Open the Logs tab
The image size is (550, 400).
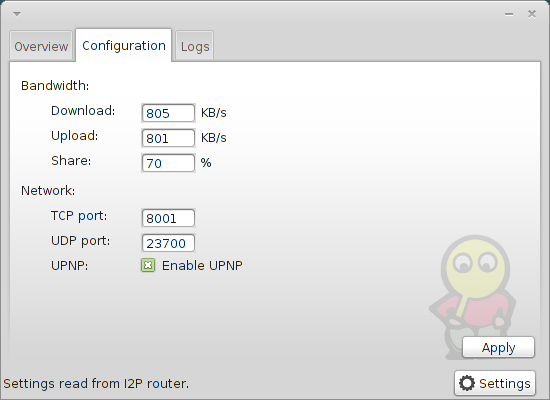point(195,46)
